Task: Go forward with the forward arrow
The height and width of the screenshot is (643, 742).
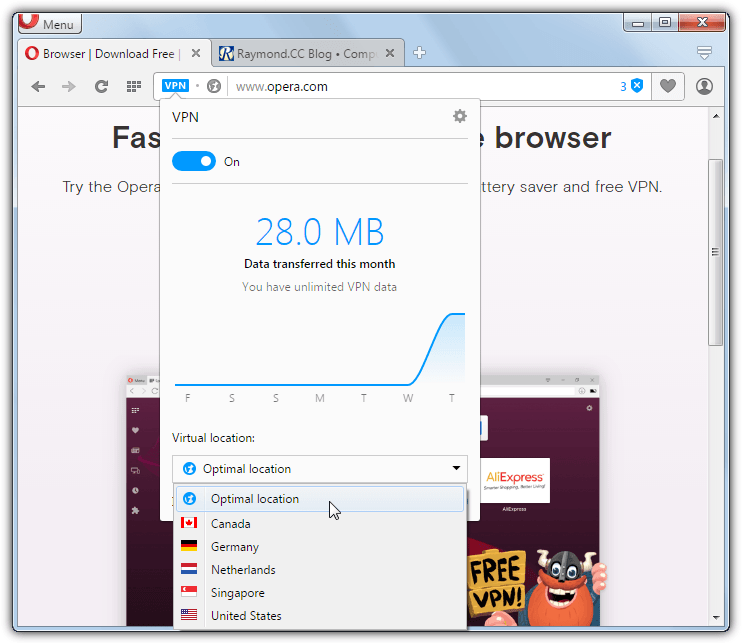Action: click(69, 87)
